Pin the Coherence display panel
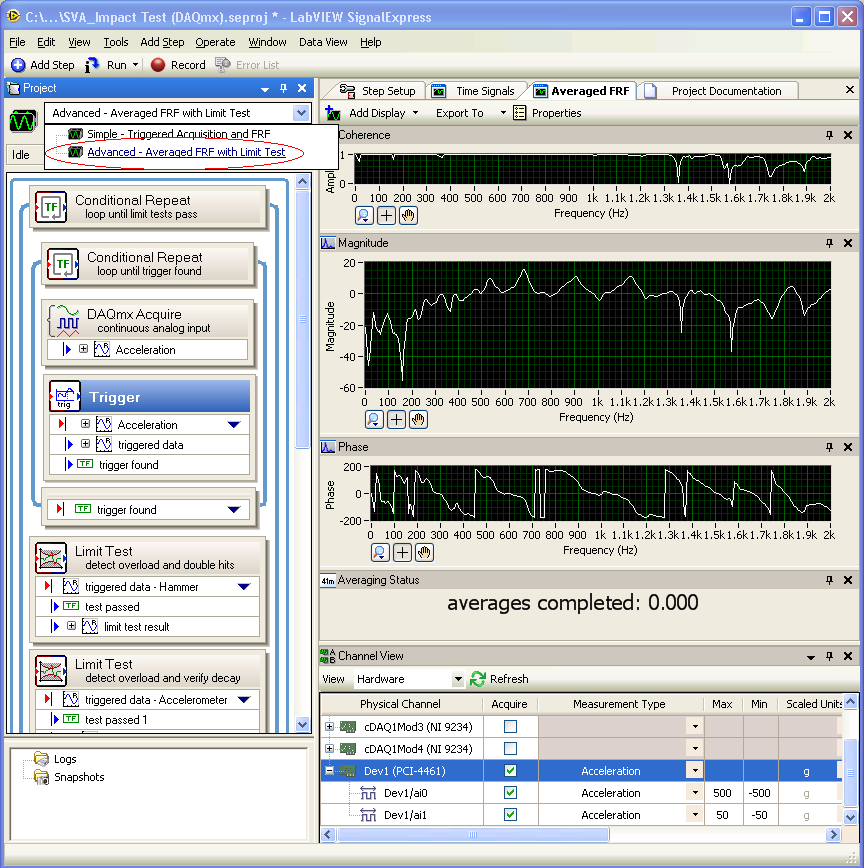The width and height of the screenshot is (864, 868). point(829,135)
